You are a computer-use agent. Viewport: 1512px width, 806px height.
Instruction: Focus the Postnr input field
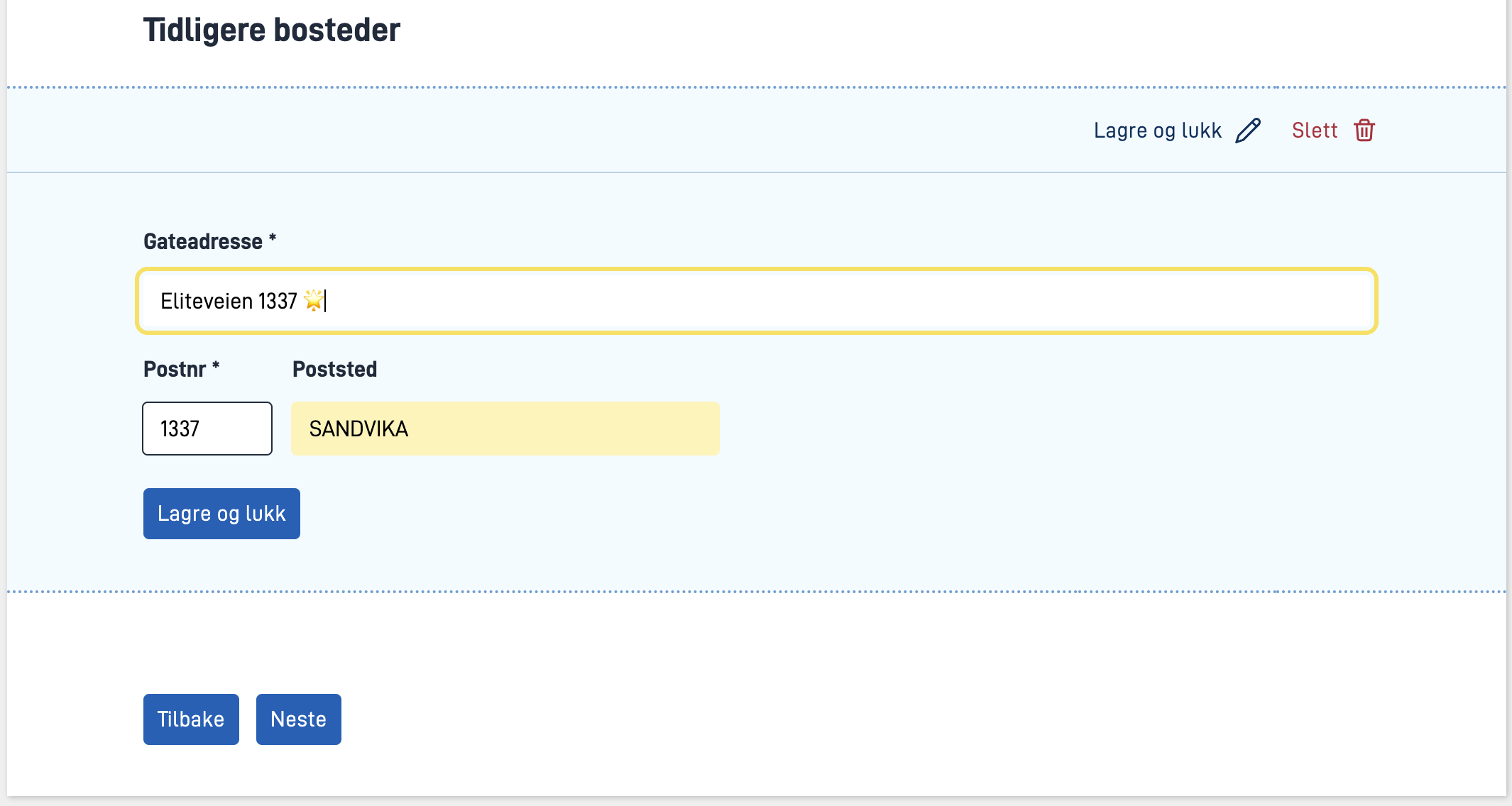pos(207,429)
